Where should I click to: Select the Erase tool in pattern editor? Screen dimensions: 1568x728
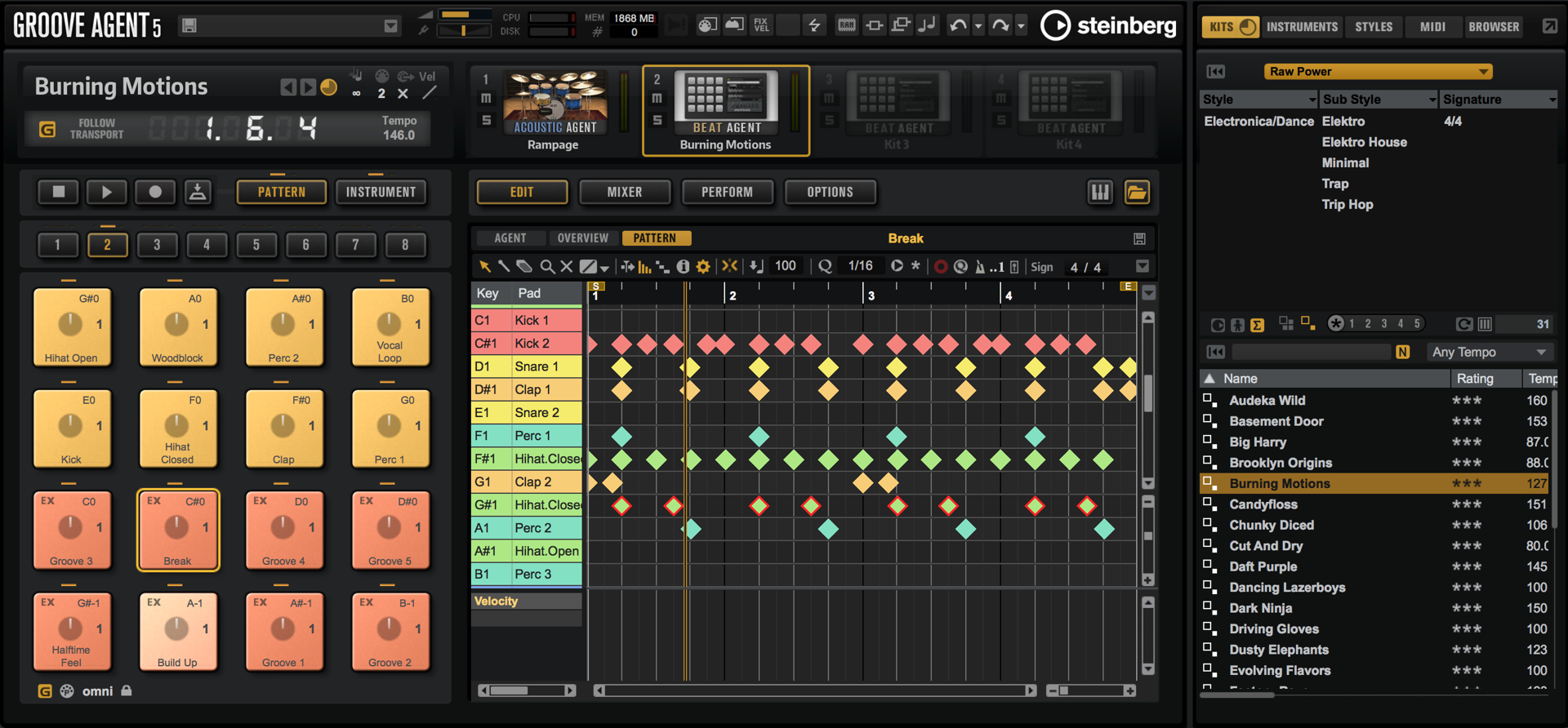pyautogui.click(x=524, y=266)
